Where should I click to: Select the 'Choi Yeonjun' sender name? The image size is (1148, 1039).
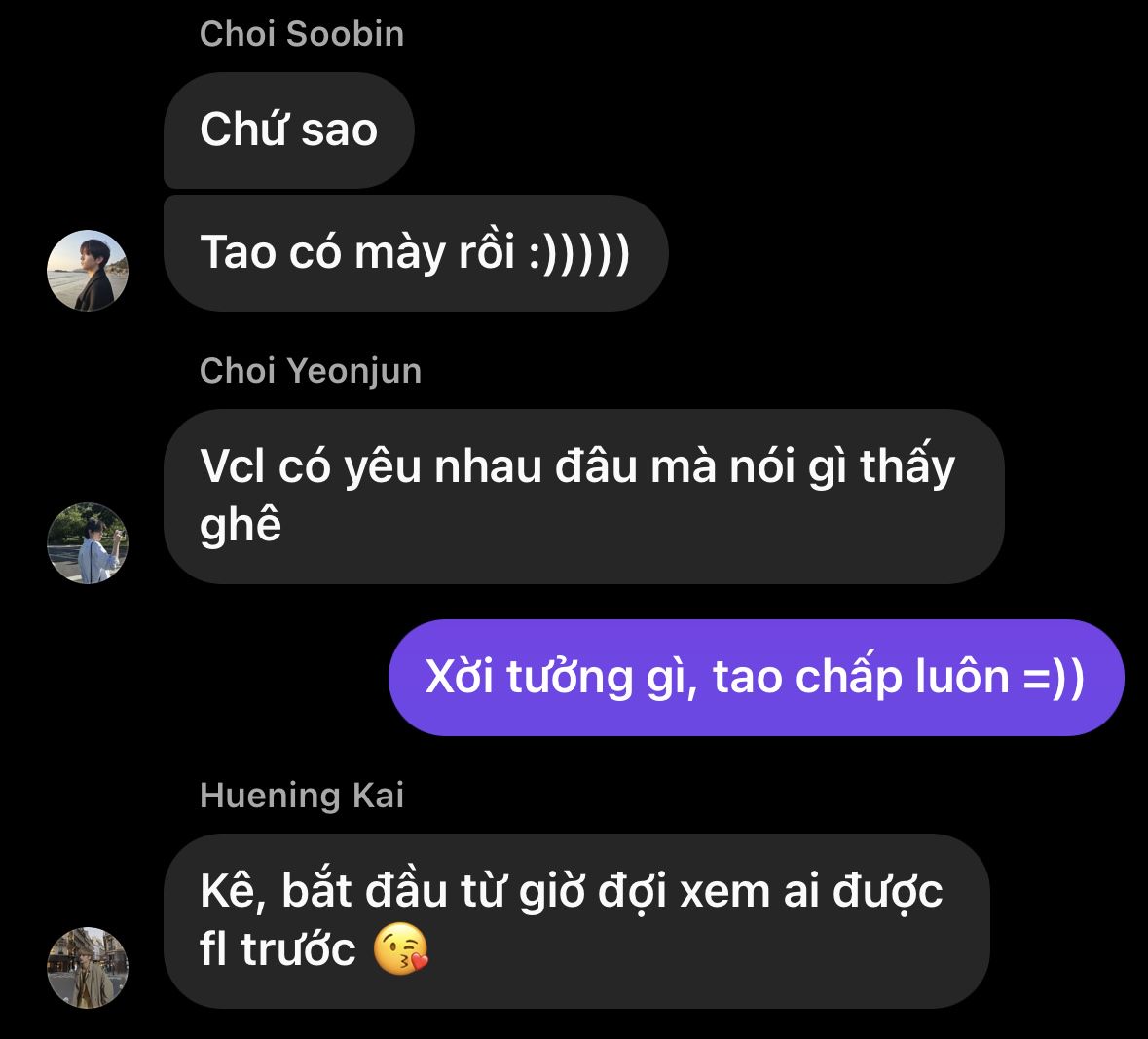coord(311,371)
